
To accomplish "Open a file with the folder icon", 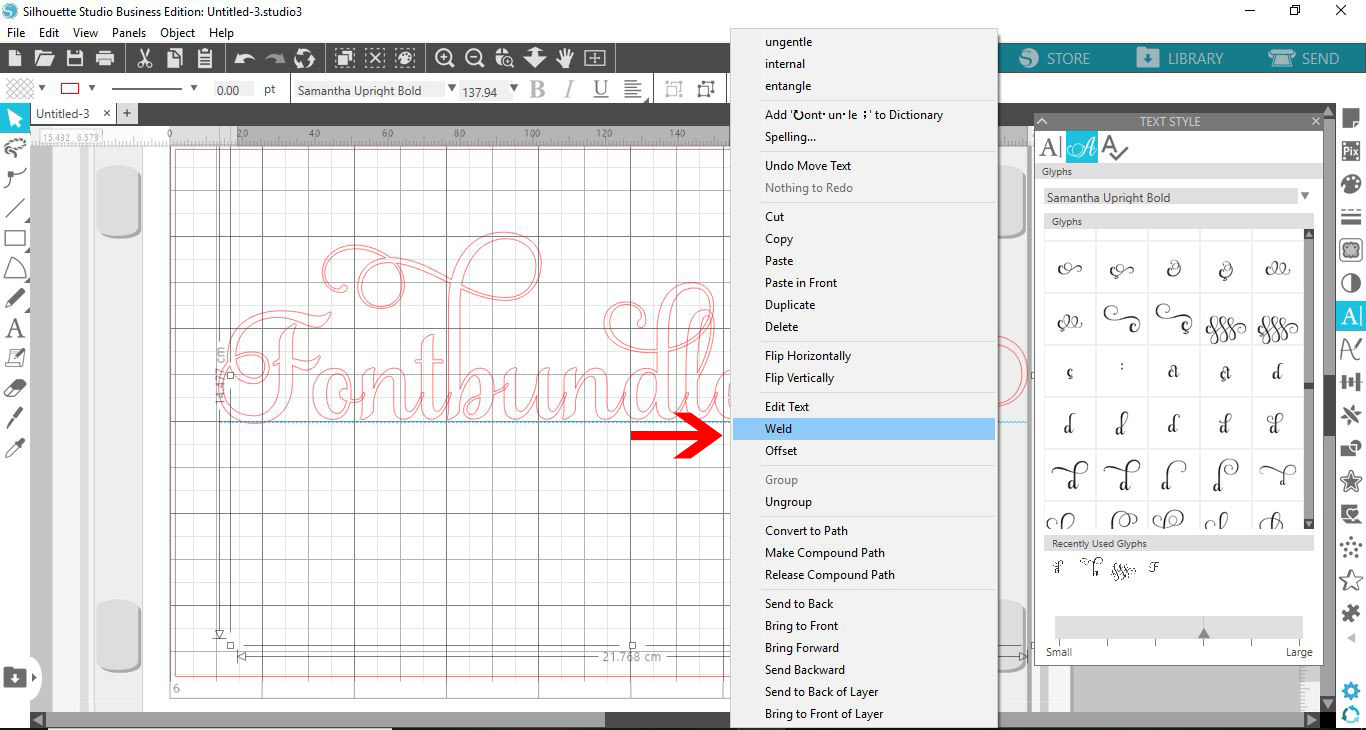I will pyautogui.click(x=45, y=58).
